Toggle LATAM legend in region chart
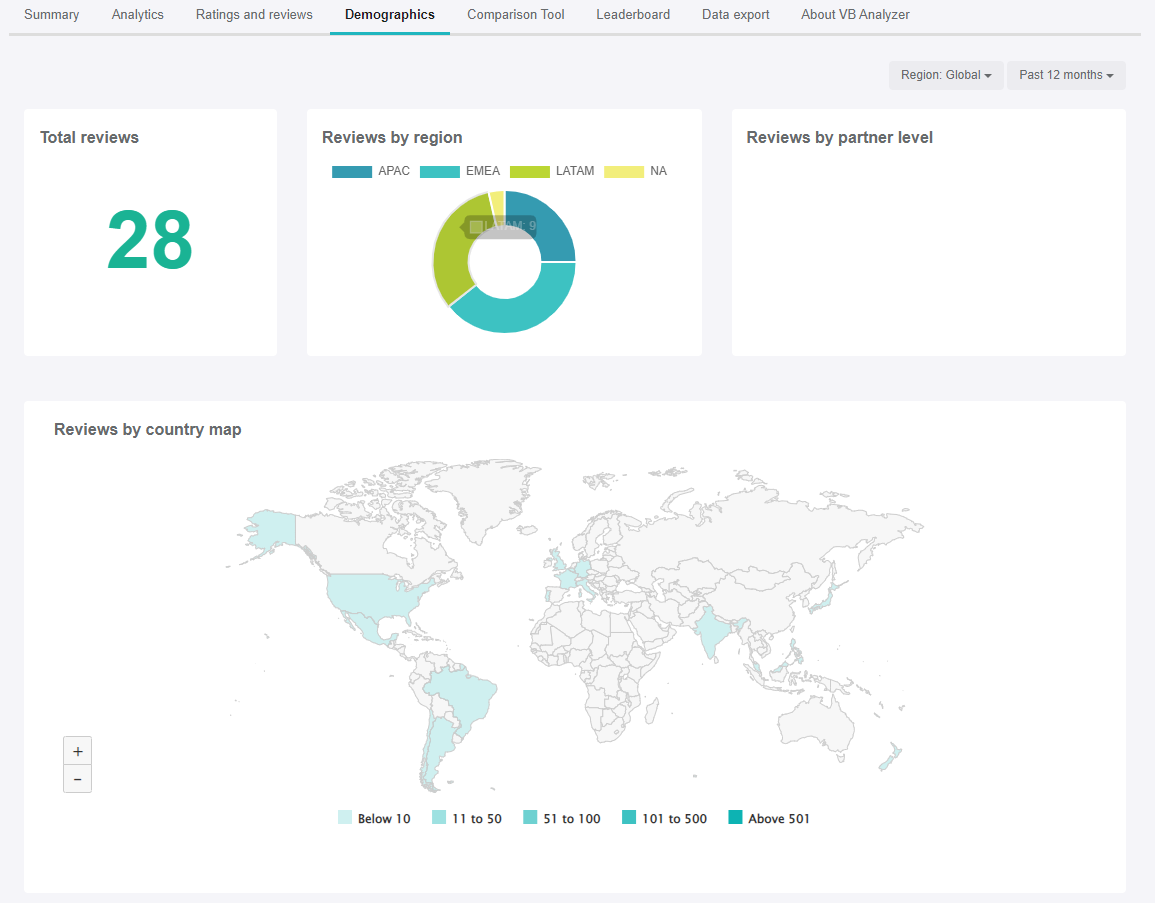 (x=552, y=171)
